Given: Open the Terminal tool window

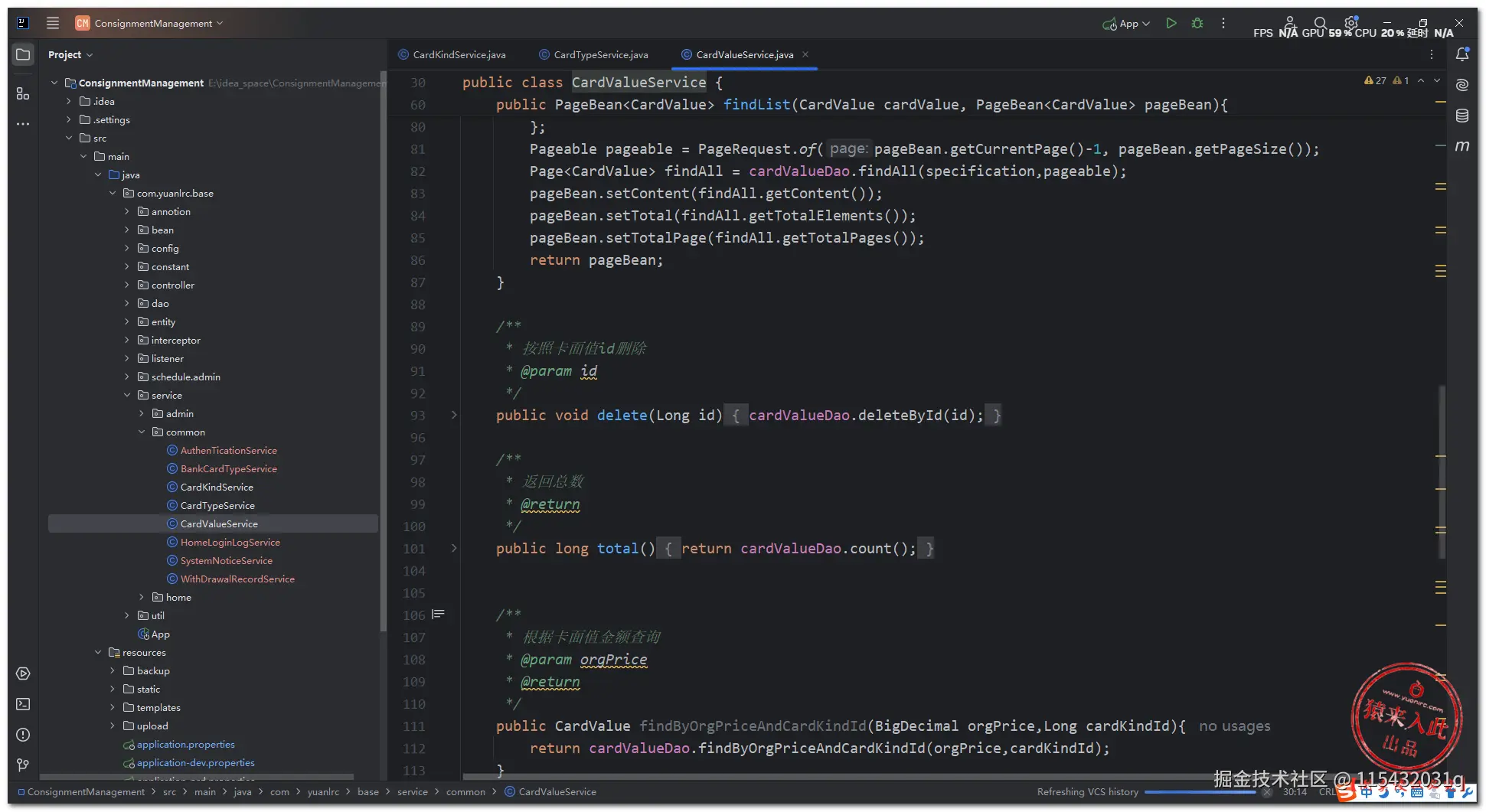Looking at the screenshot, I should (x=23, y=704).
